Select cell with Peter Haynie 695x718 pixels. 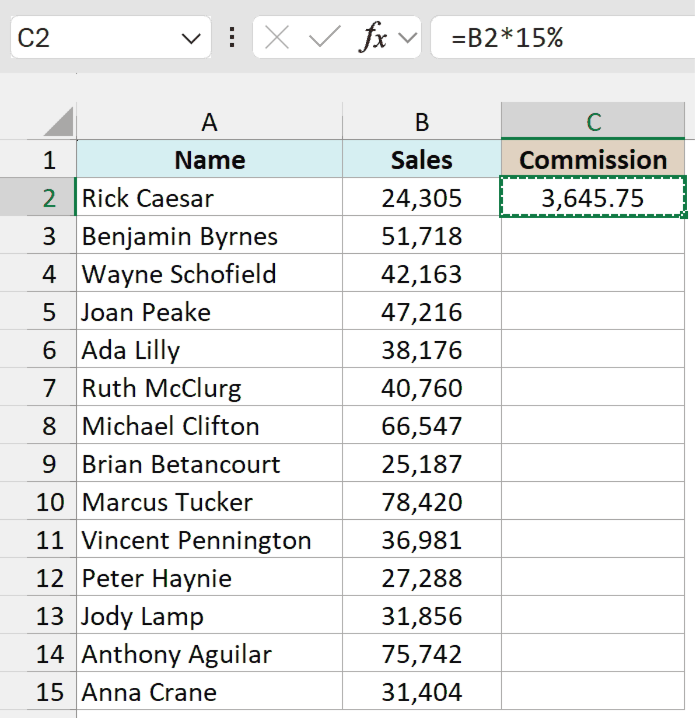tap(210, 577)
